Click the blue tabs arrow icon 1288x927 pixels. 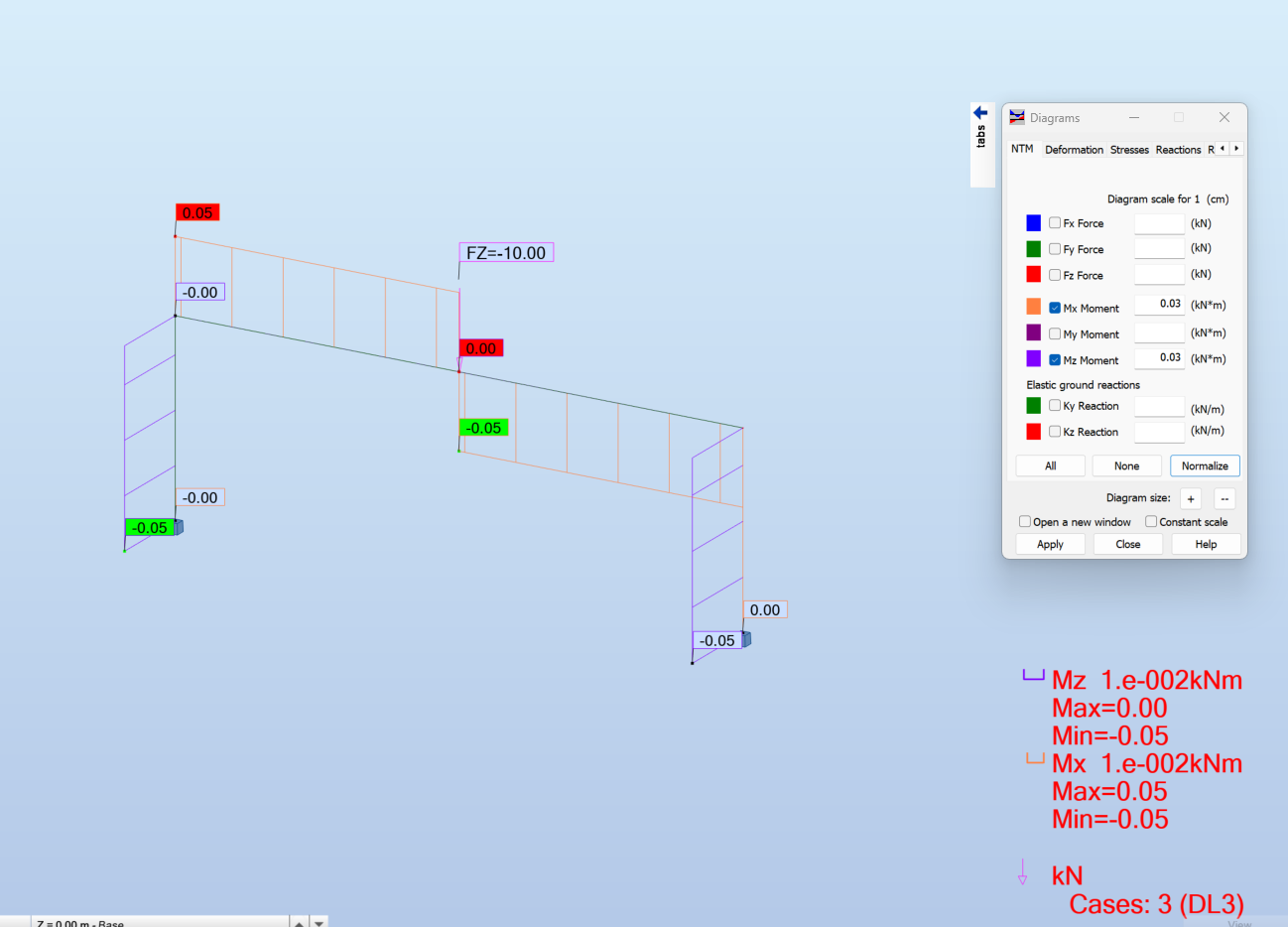(980, 112)
